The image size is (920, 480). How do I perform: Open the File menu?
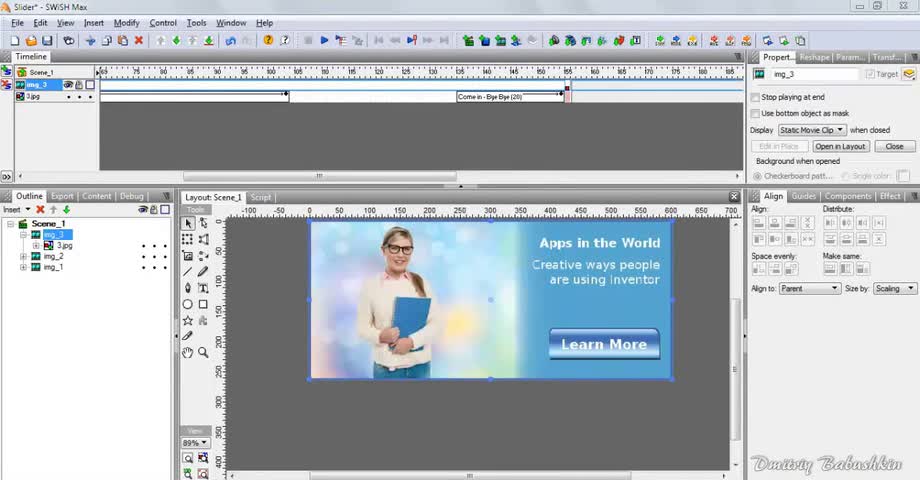pos(18,23)
